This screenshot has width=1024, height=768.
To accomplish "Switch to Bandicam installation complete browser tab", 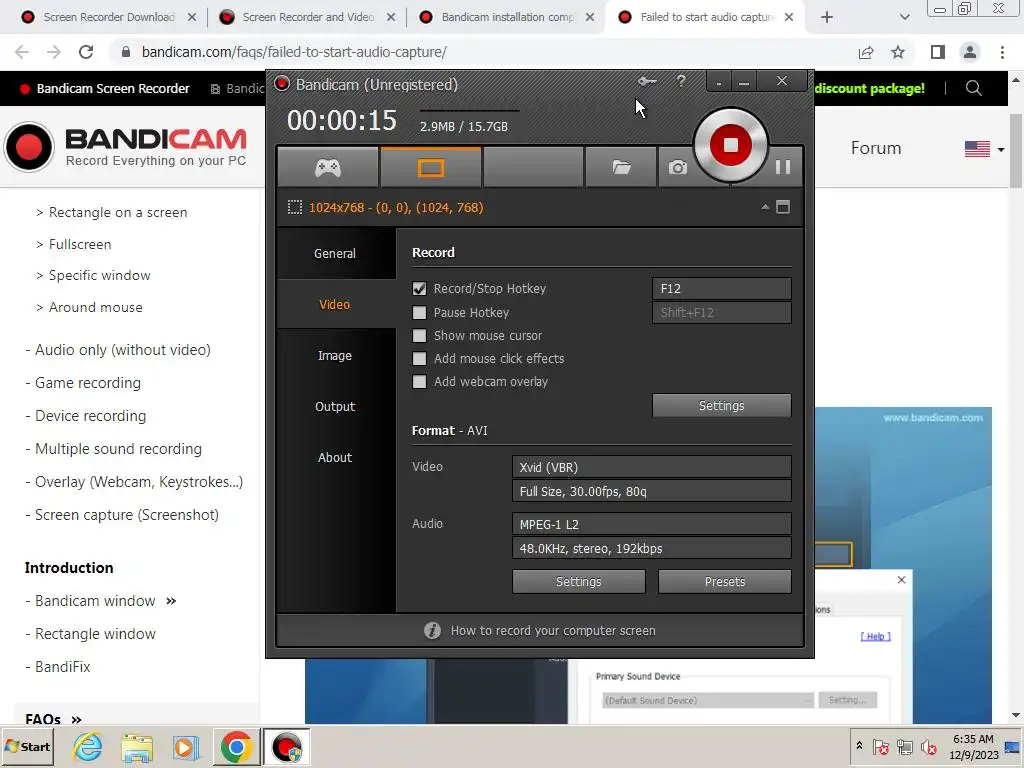I will [x=507, y=17].
